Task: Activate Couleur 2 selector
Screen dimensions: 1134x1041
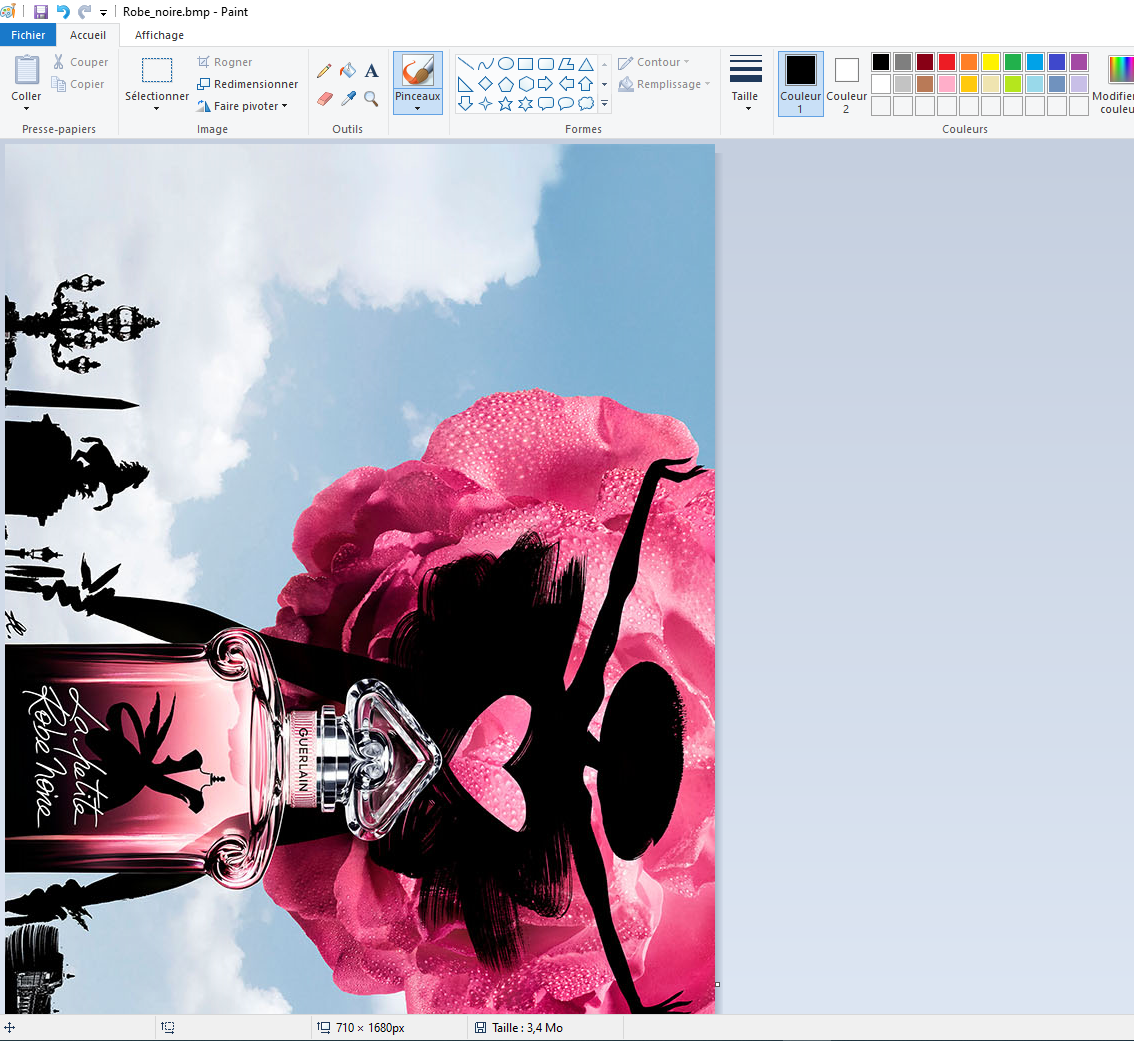Action: point(846,84)
